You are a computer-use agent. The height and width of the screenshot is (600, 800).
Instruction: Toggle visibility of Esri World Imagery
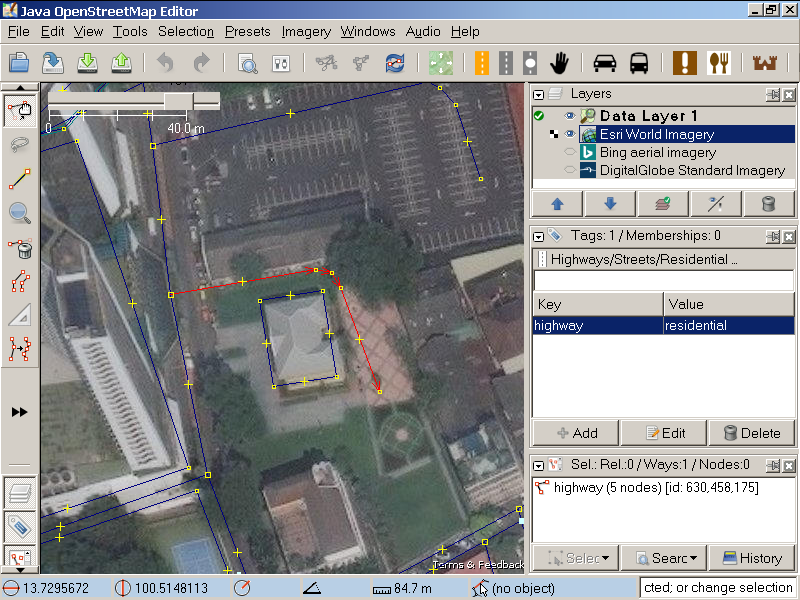coord(570,134)
